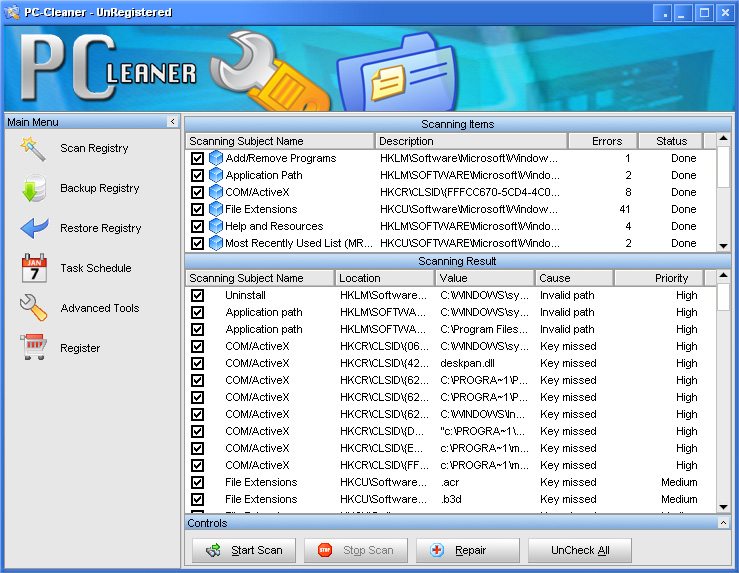Click the down arrow of Scanning Items scrollbar

(x=723, y=246)
